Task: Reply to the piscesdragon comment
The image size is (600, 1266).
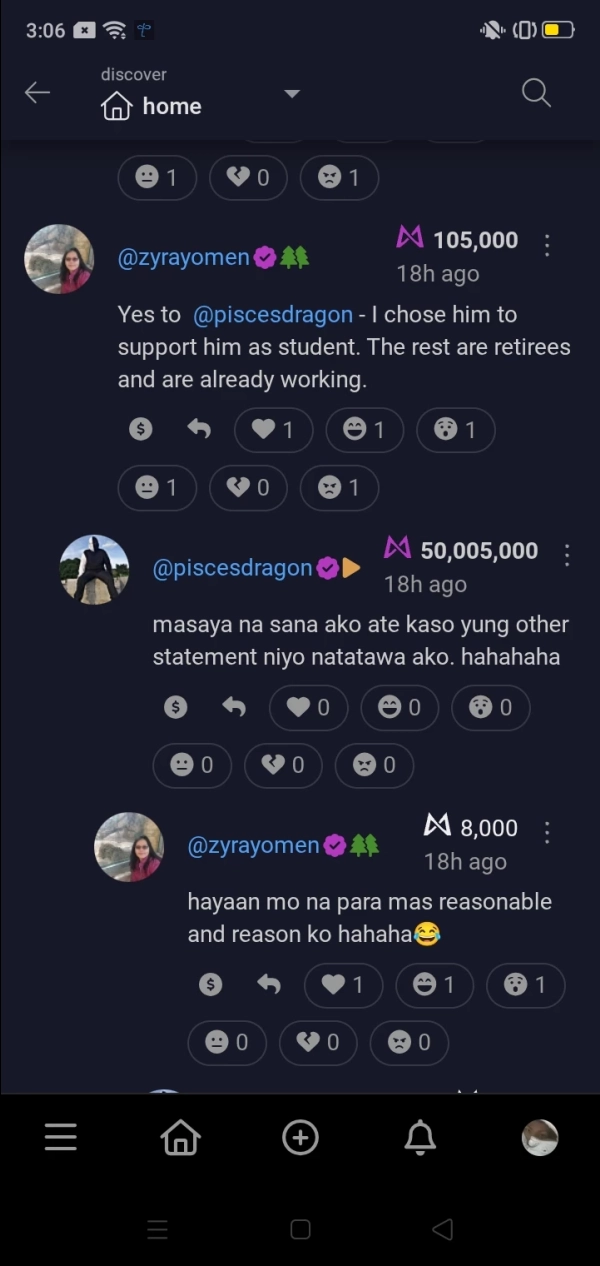Action: tap(234, 707)
